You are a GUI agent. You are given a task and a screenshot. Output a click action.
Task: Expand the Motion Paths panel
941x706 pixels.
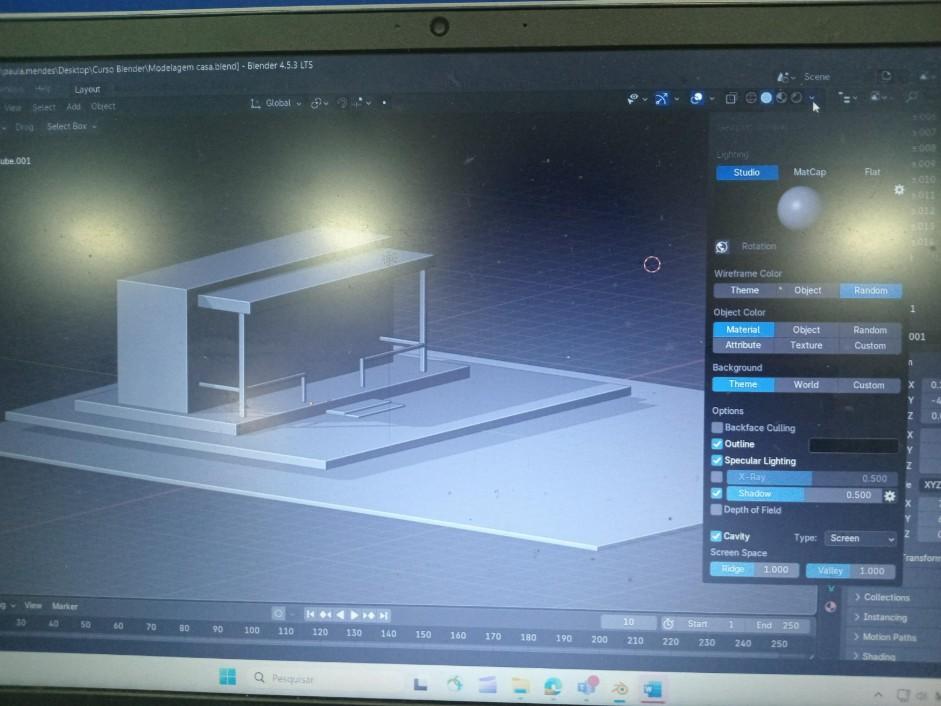click(x=885, y=637)
